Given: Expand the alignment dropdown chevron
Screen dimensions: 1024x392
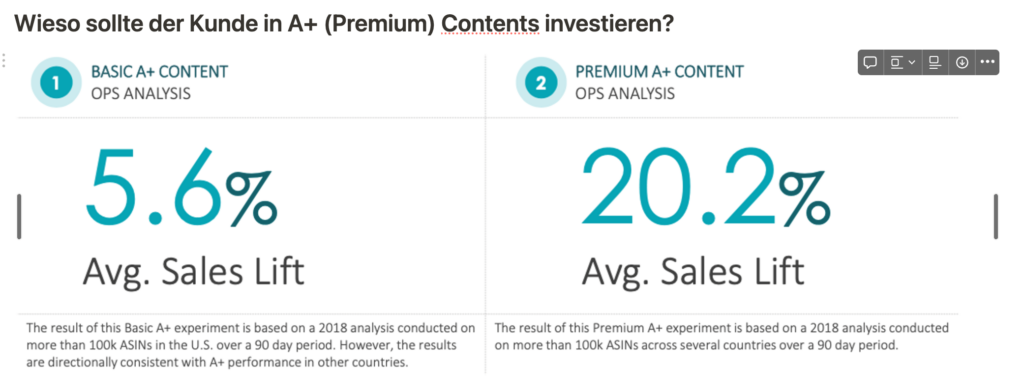Looking at the screenshot, I should (x=912, y=63).
